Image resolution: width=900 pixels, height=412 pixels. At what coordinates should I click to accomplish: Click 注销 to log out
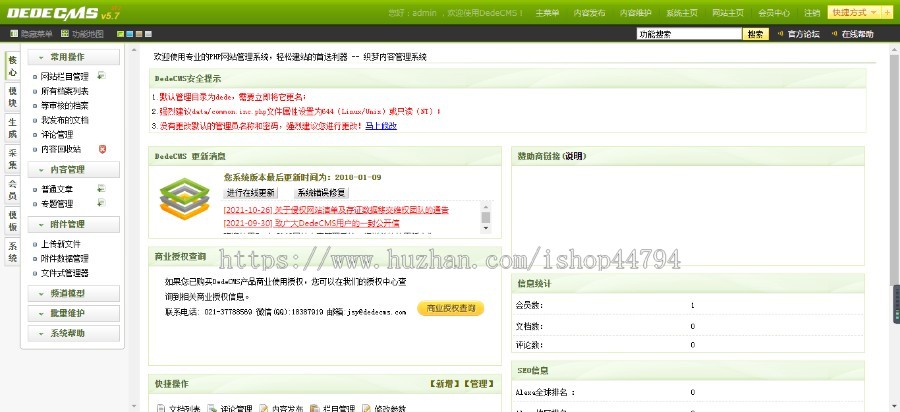coord(812,13)
